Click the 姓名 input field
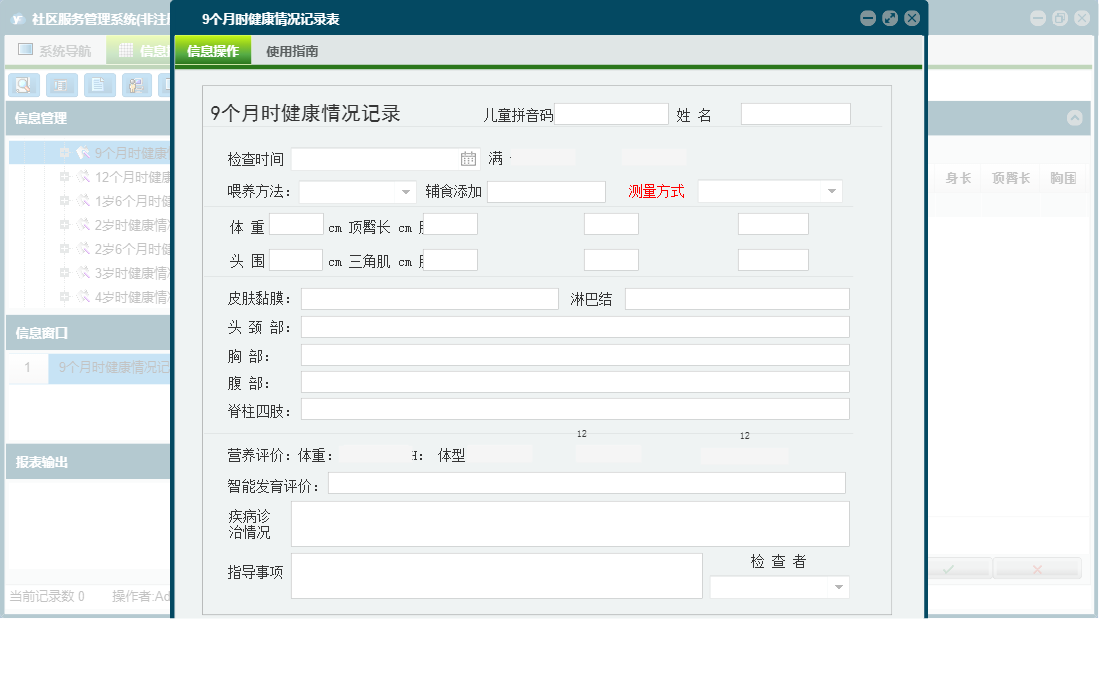Image resolution: width=1099 pixels, height=685 pixels. (796, 114)
